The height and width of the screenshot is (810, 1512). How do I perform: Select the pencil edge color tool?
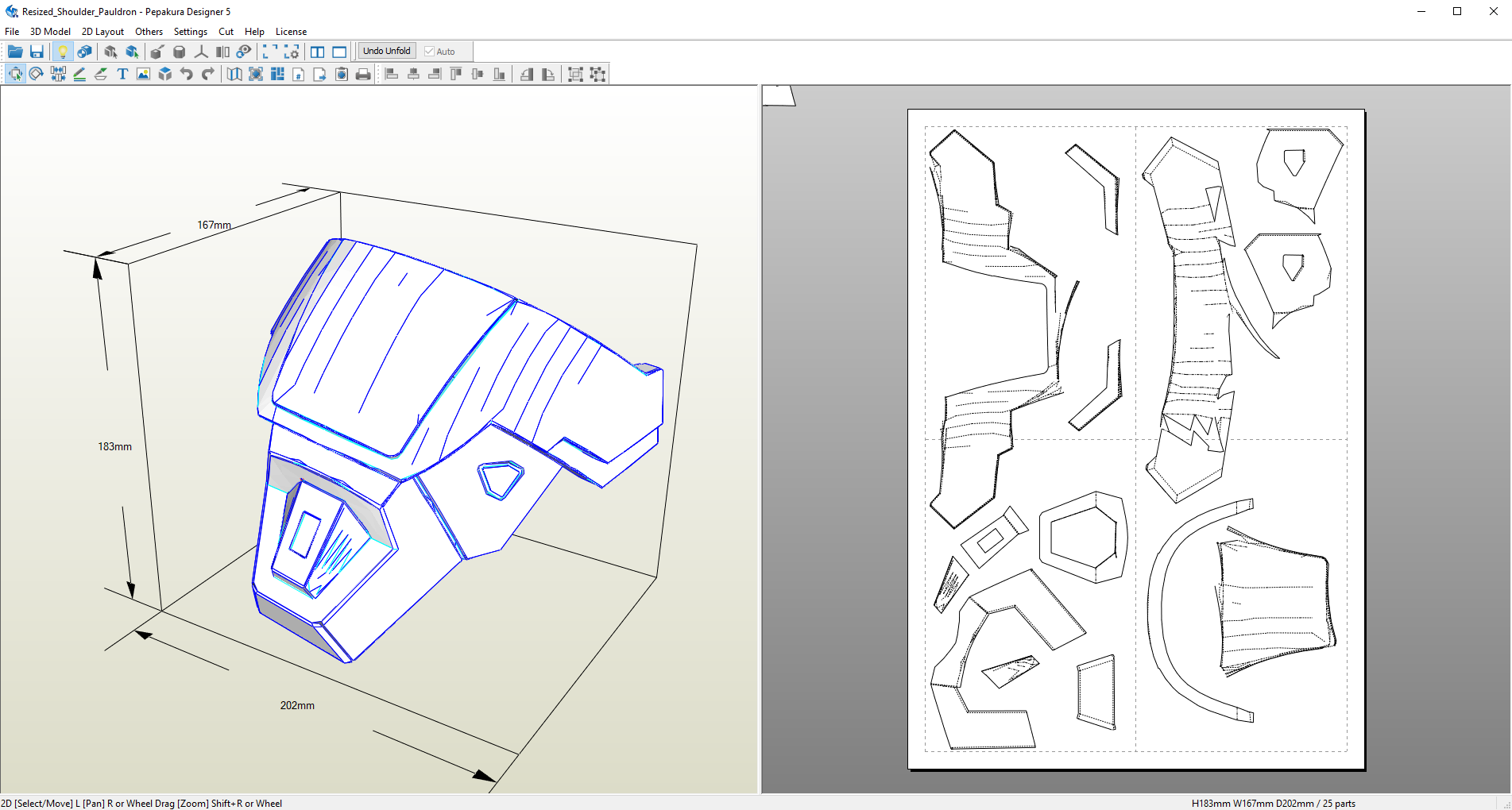tap(79, 74)
